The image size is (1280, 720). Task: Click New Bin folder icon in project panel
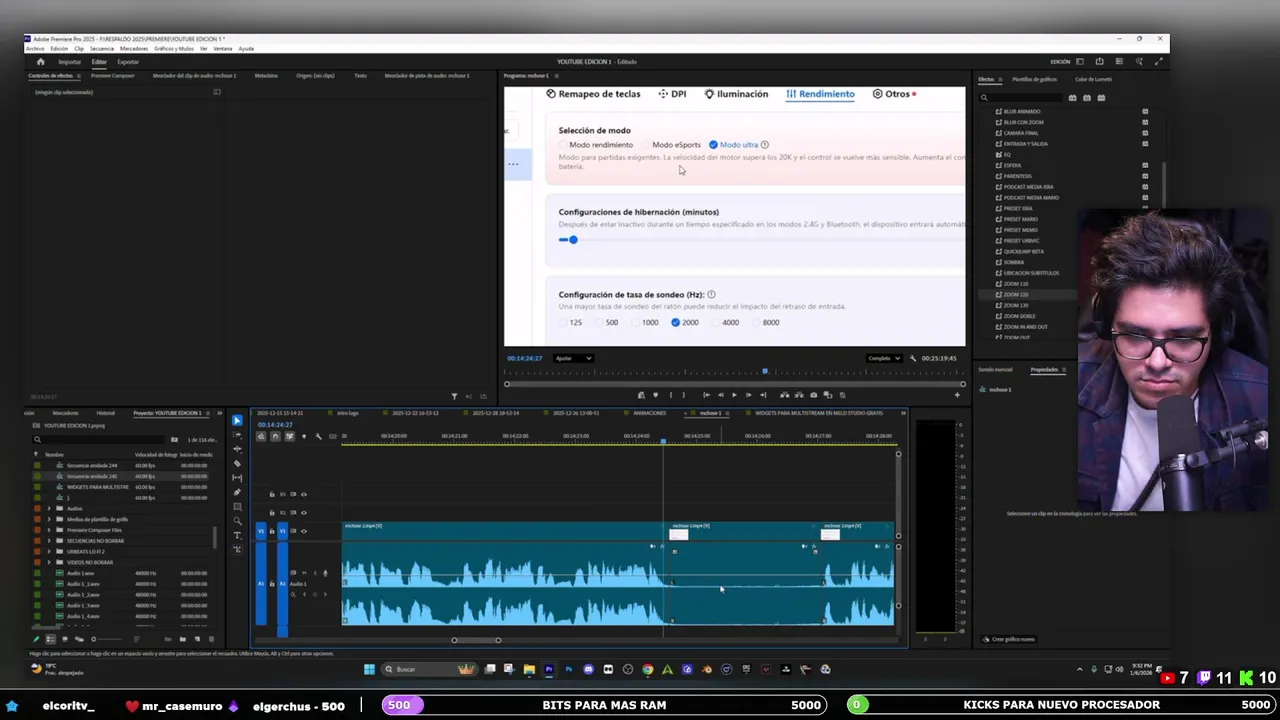pyautogui.click(x=183, y=639)
